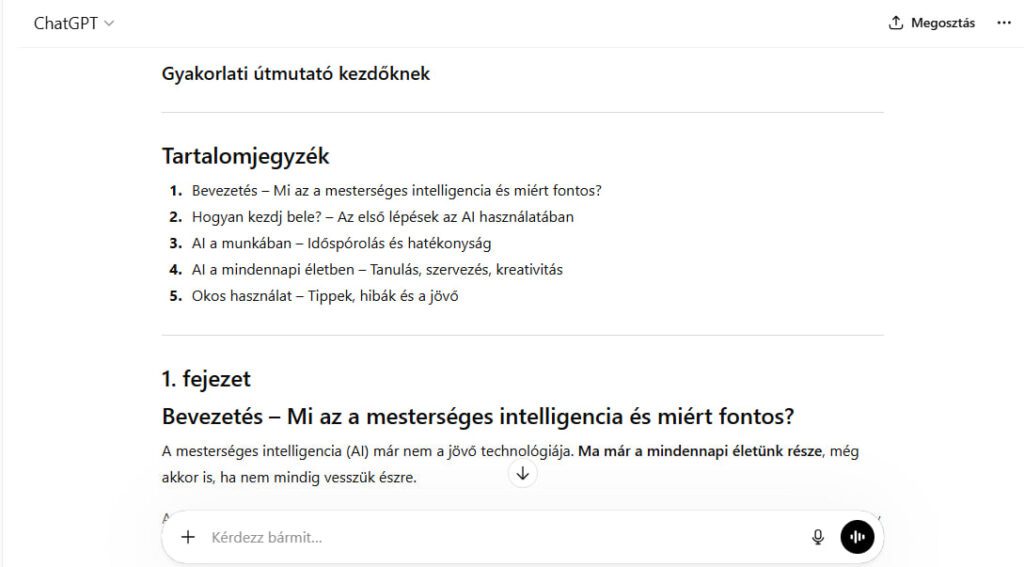Click the "Gyakorlati útmutató kezdőknek" heading
Viewport: 1024px width, 567px height.
click(x=296, y=74)
